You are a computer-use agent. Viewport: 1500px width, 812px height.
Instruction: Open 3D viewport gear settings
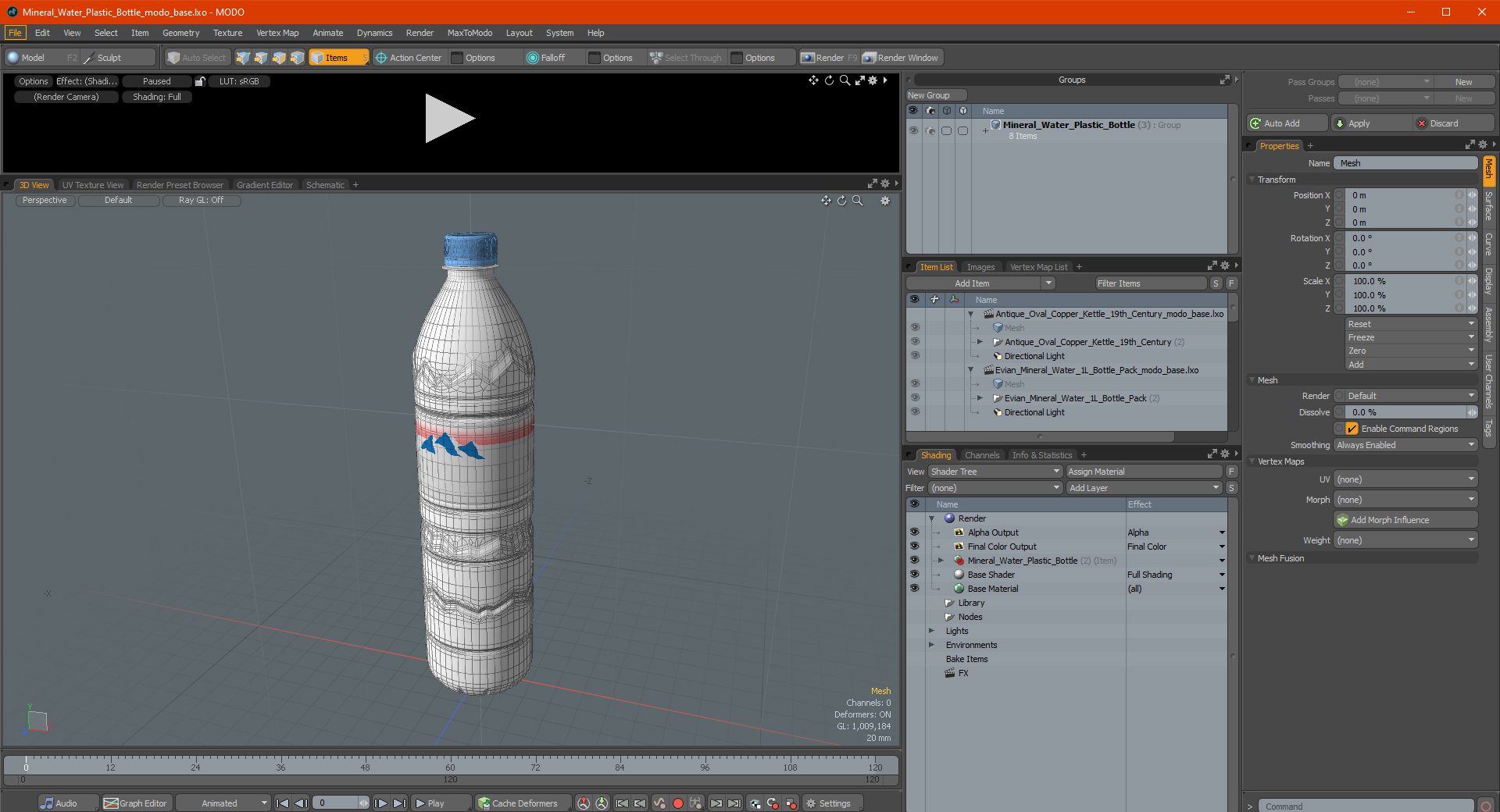(885, 201)
